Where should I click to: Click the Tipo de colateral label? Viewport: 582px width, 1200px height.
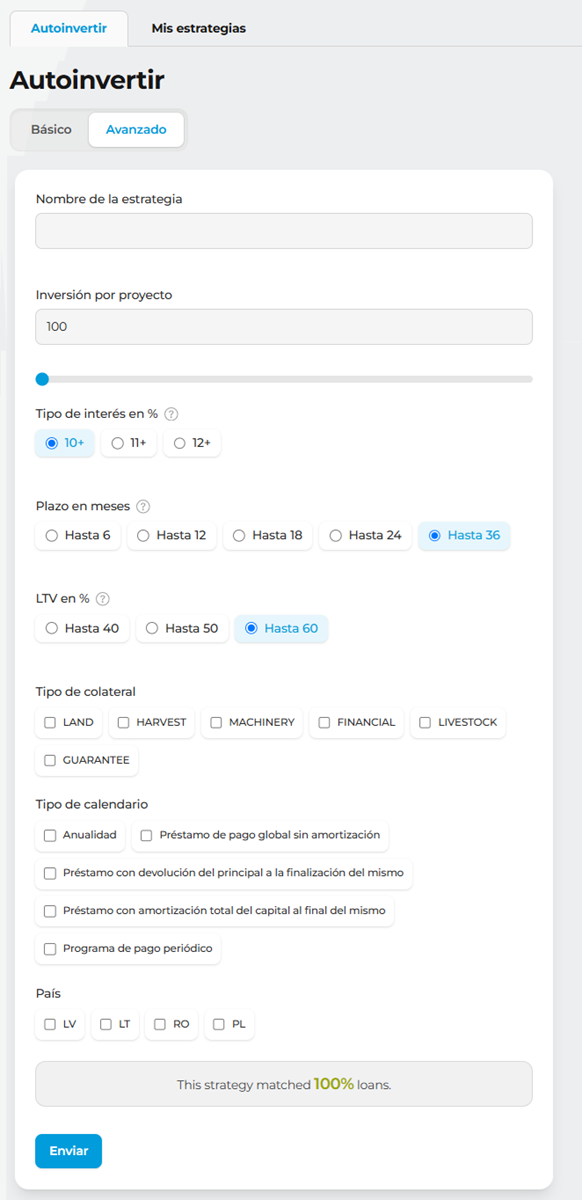pyautogui.click(x=86, y=692)
